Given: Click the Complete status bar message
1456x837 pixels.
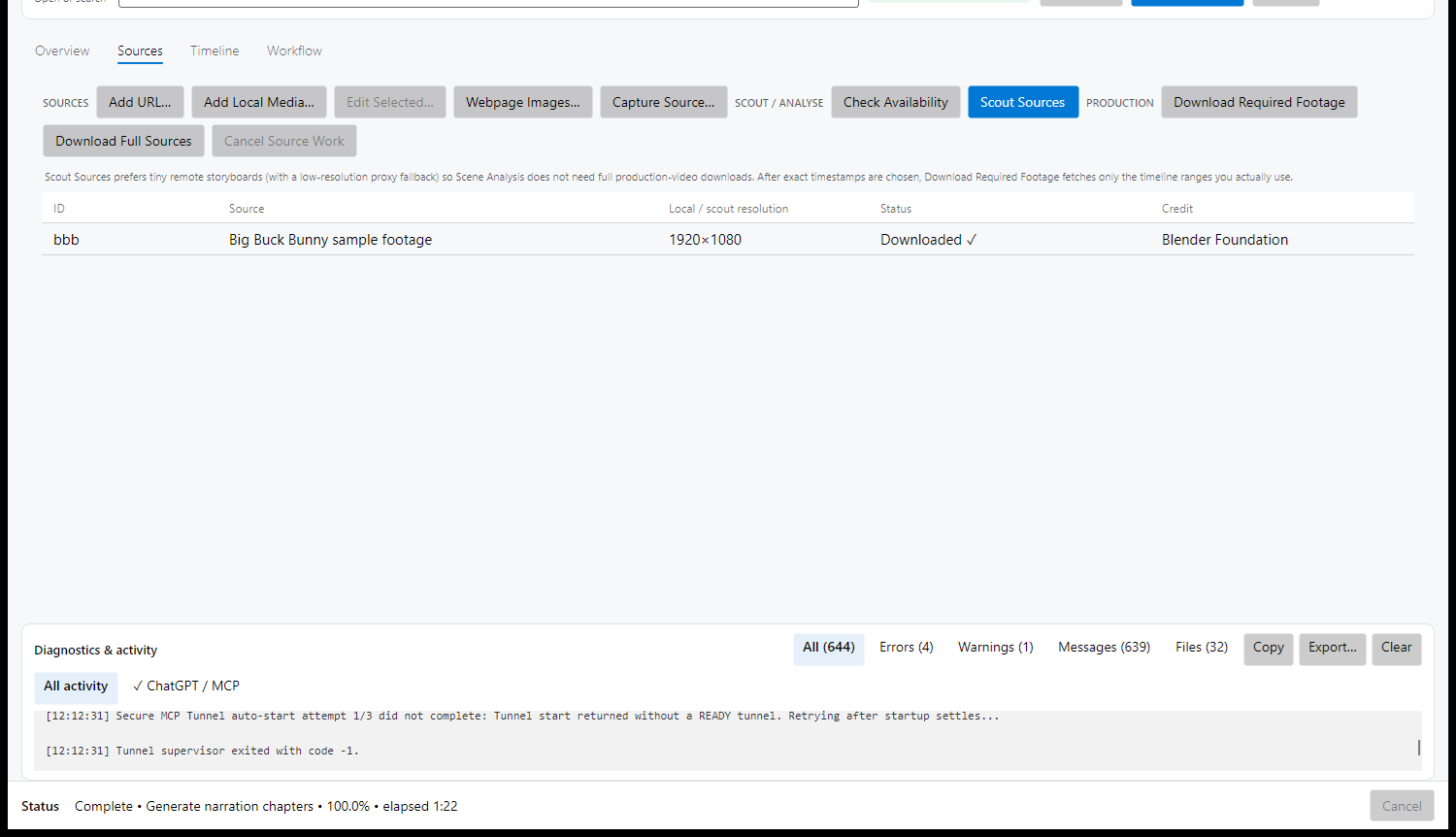Looking at the screenshot, I should (266, 806).
